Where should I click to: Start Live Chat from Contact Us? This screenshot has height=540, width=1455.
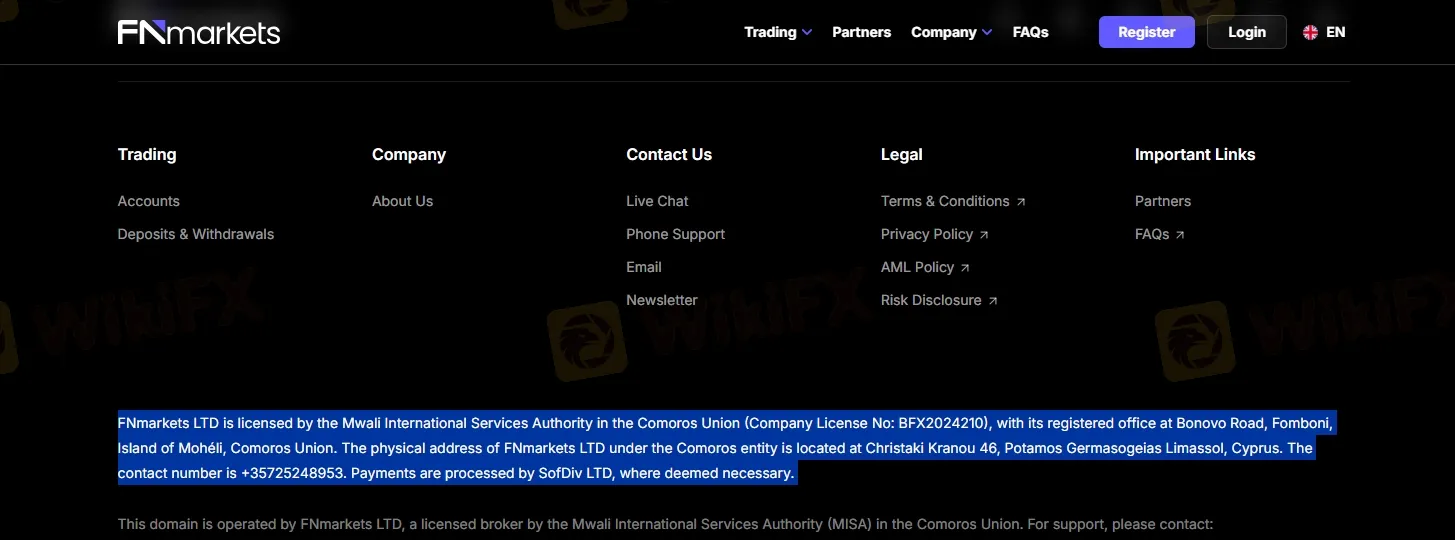[x=657, y=201]
